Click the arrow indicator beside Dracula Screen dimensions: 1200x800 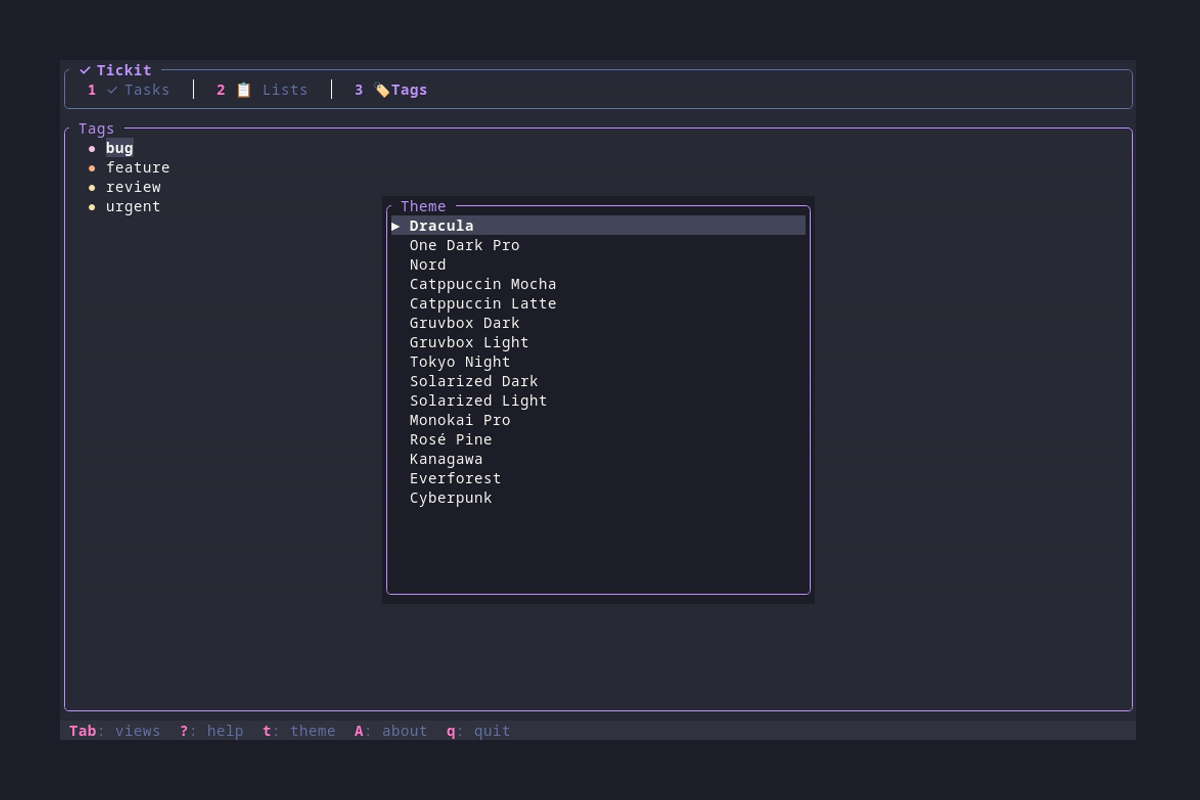[396, 225]
